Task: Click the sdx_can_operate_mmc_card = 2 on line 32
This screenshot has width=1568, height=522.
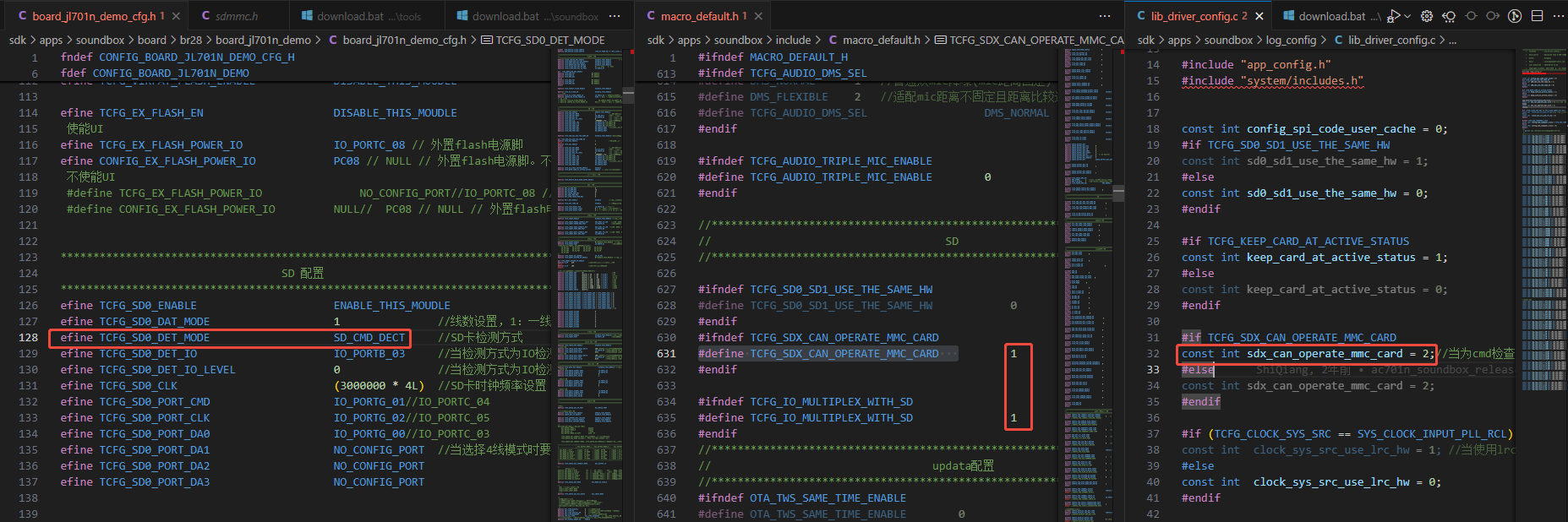Action: coord(1338,354)
